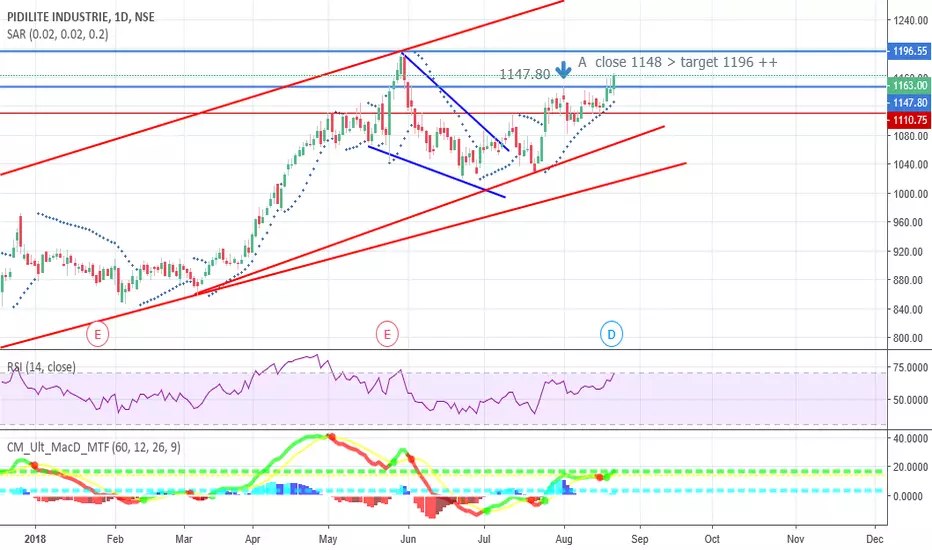The width and height of the screenshot is (932, 550).
Task: Click the 1196.55 blue price label
Action: pos(909,51)
